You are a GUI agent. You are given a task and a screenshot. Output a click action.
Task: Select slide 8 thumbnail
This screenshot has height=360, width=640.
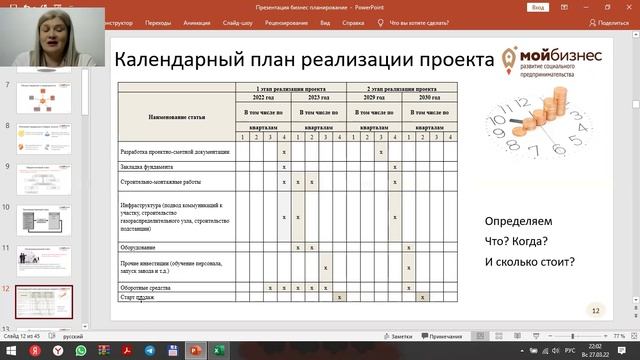click(x=44, y=139)
